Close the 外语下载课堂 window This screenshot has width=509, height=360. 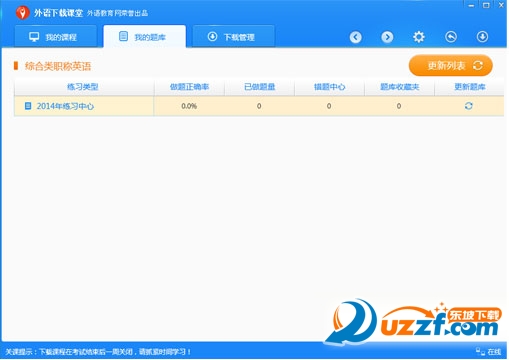coord(501,5)
